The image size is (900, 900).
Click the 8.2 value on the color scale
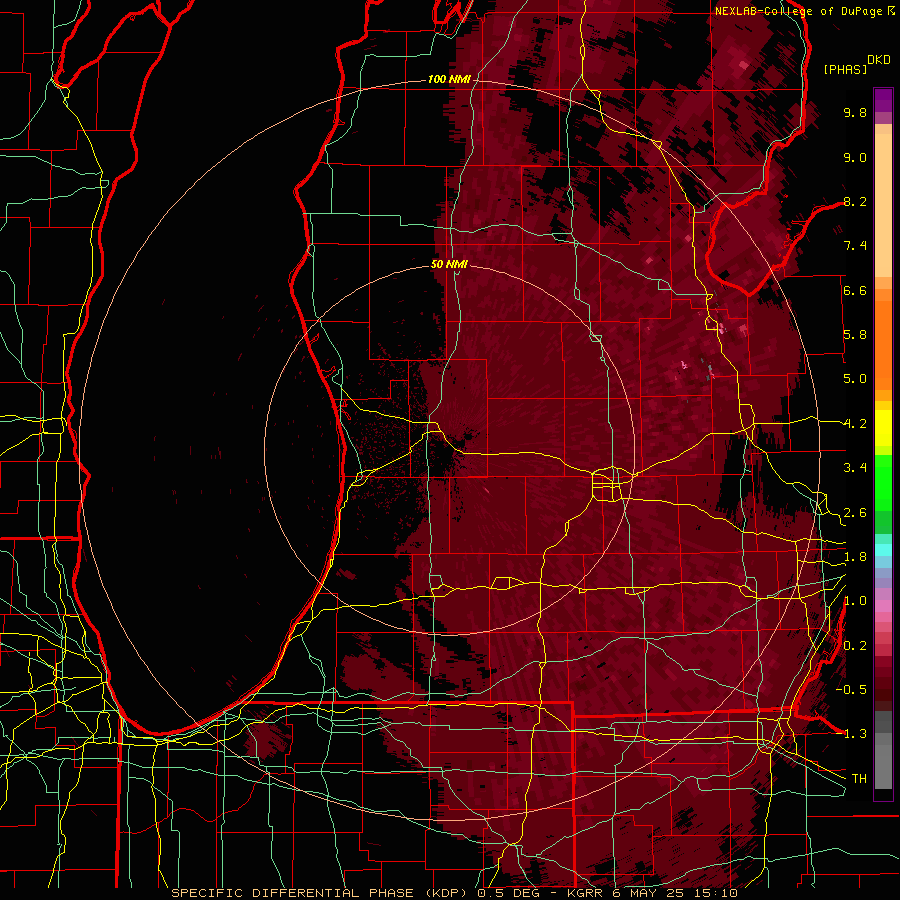pyautogui.click(x=855, y=201)
